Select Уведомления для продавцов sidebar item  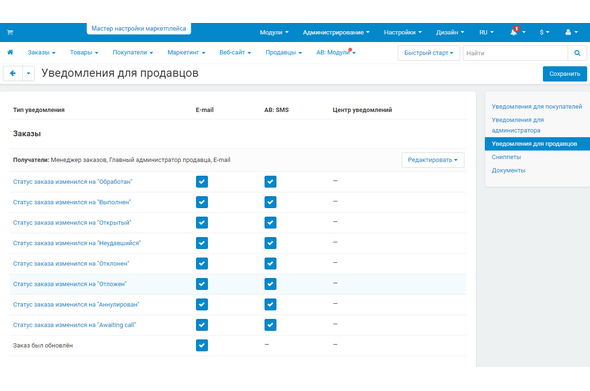coord(537,144)
